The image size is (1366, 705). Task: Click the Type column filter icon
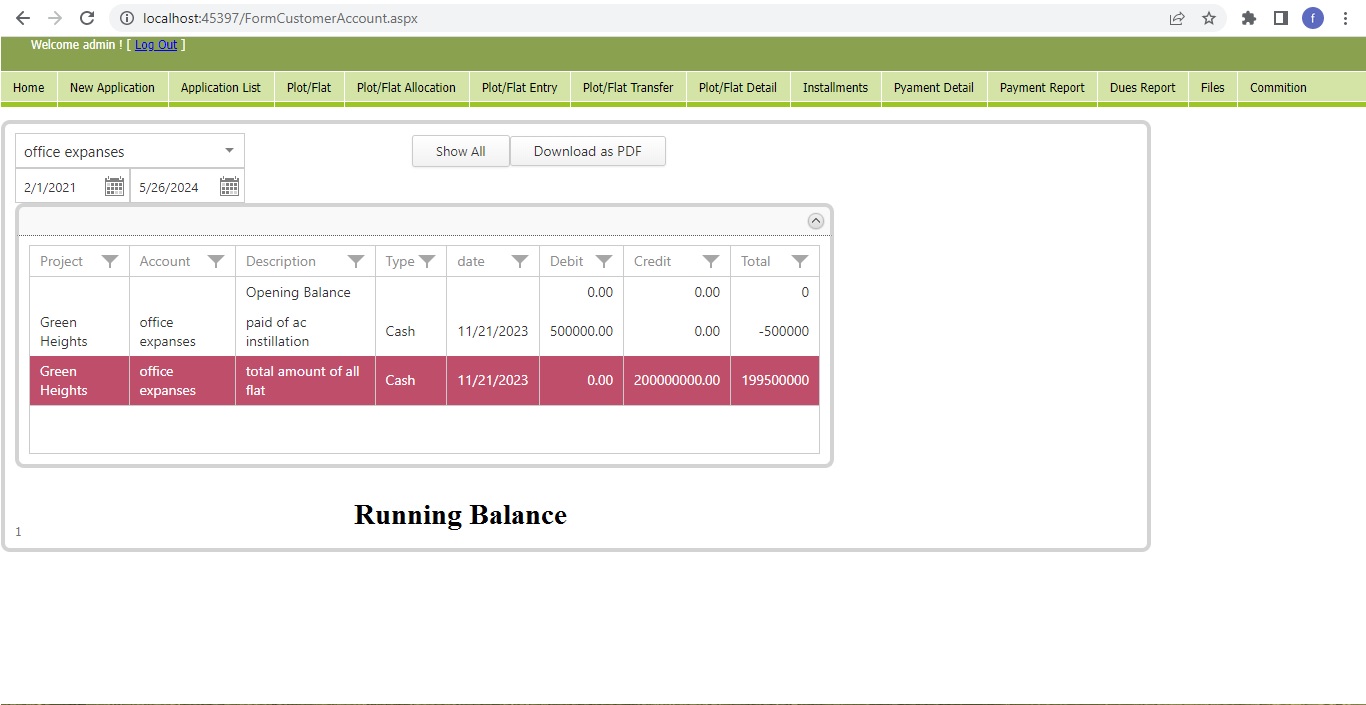coord(427,261)
